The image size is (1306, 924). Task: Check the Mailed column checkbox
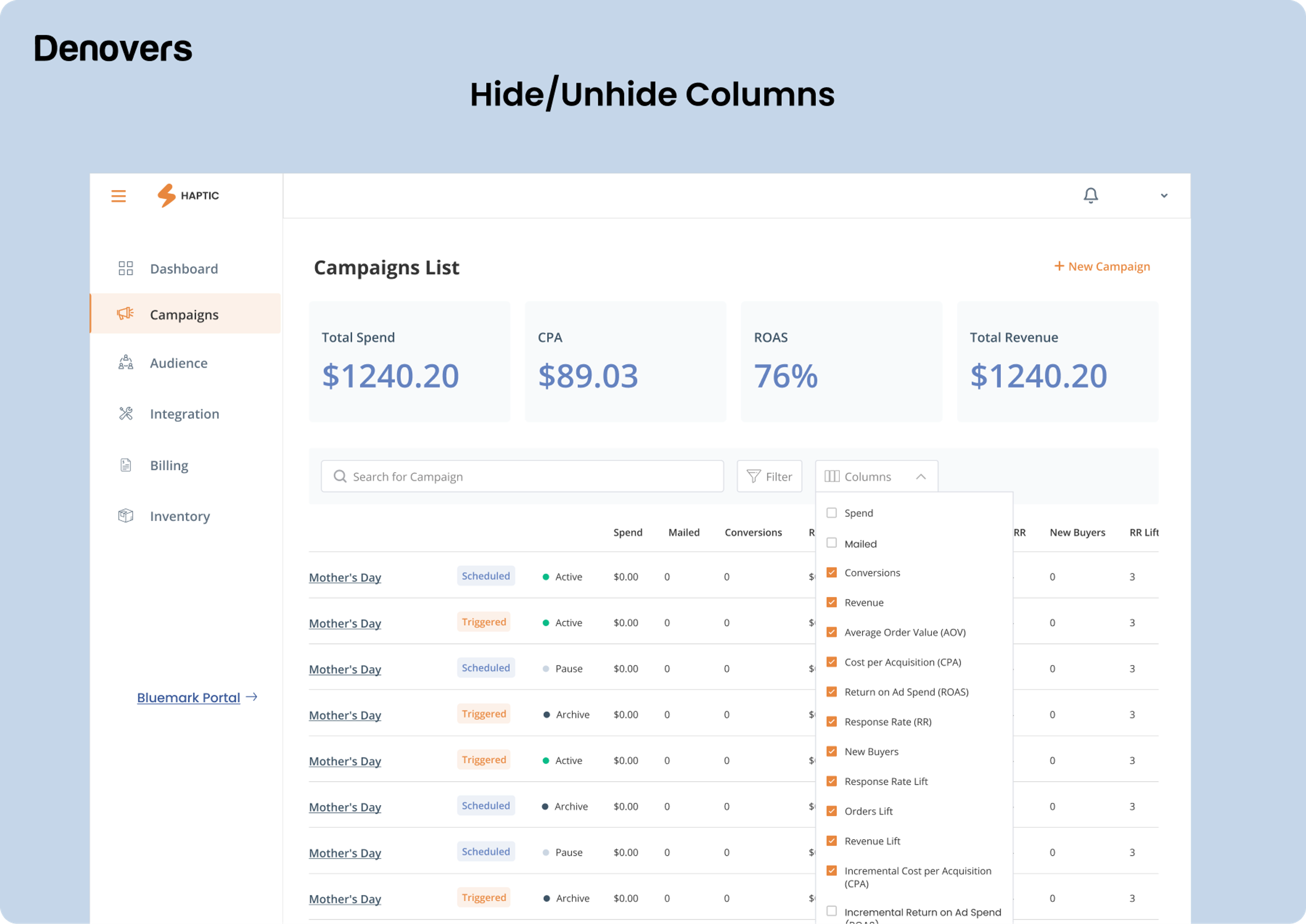(x=832, y=543)
